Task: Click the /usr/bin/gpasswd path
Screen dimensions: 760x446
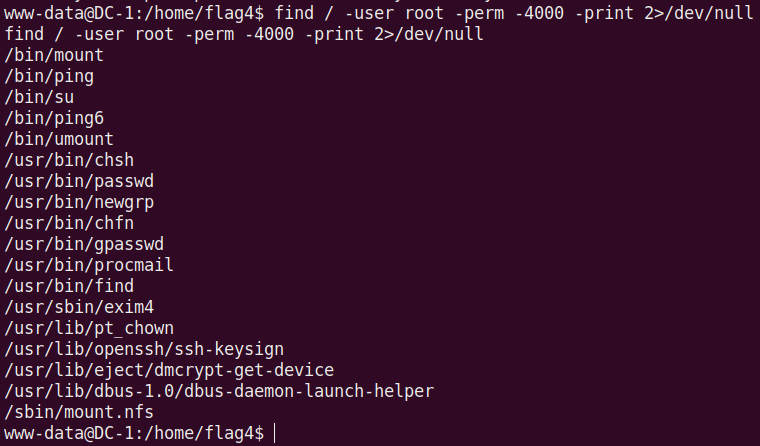Action: point(84,245)
